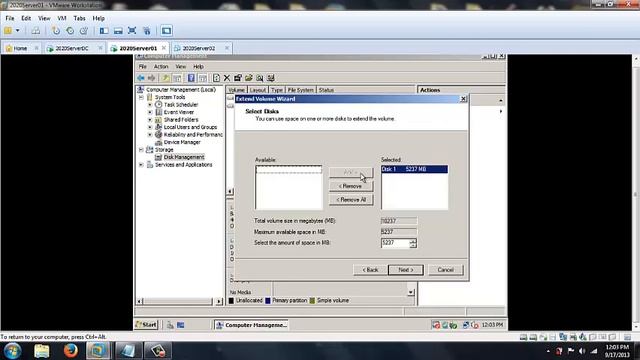
Task: Open the VMware VM menu
Action: pyautogui.click(x=62, y=18)
